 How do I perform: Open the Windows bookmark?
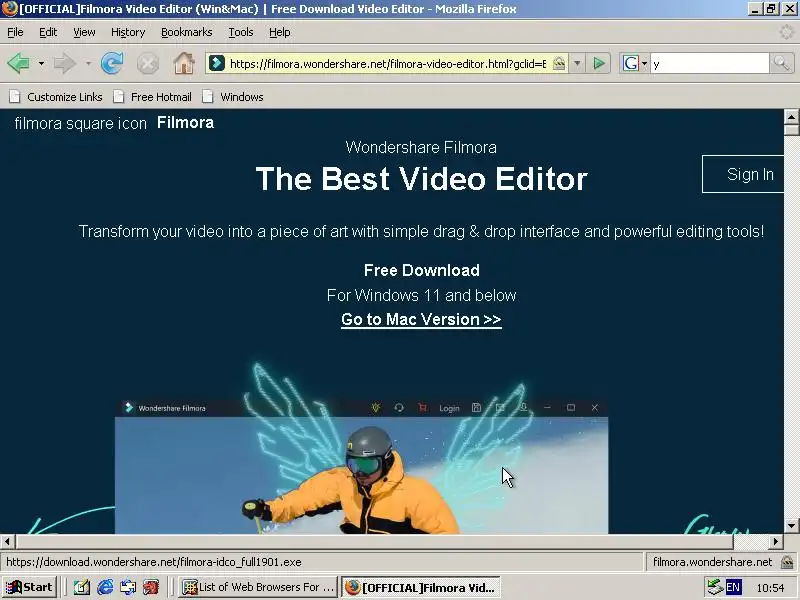pos(233,97)
